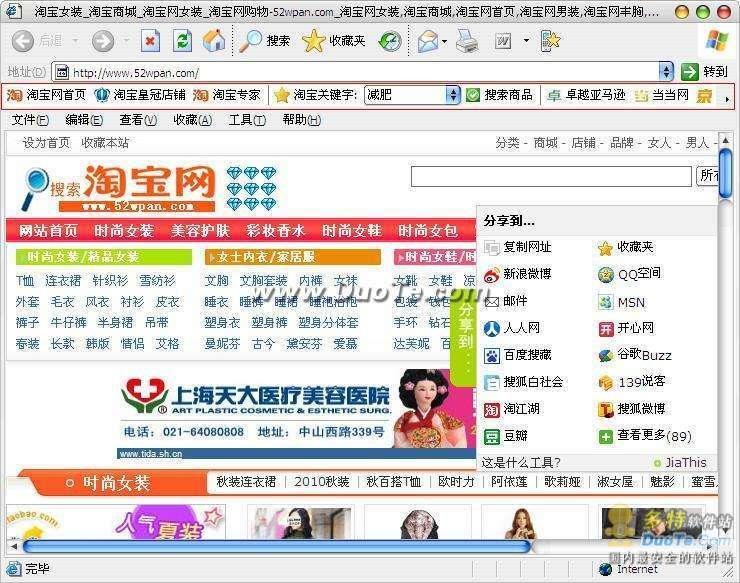Screen dimensions: 740x583
Task: Print the page with the printer icon
Action: tap(467, 41)
